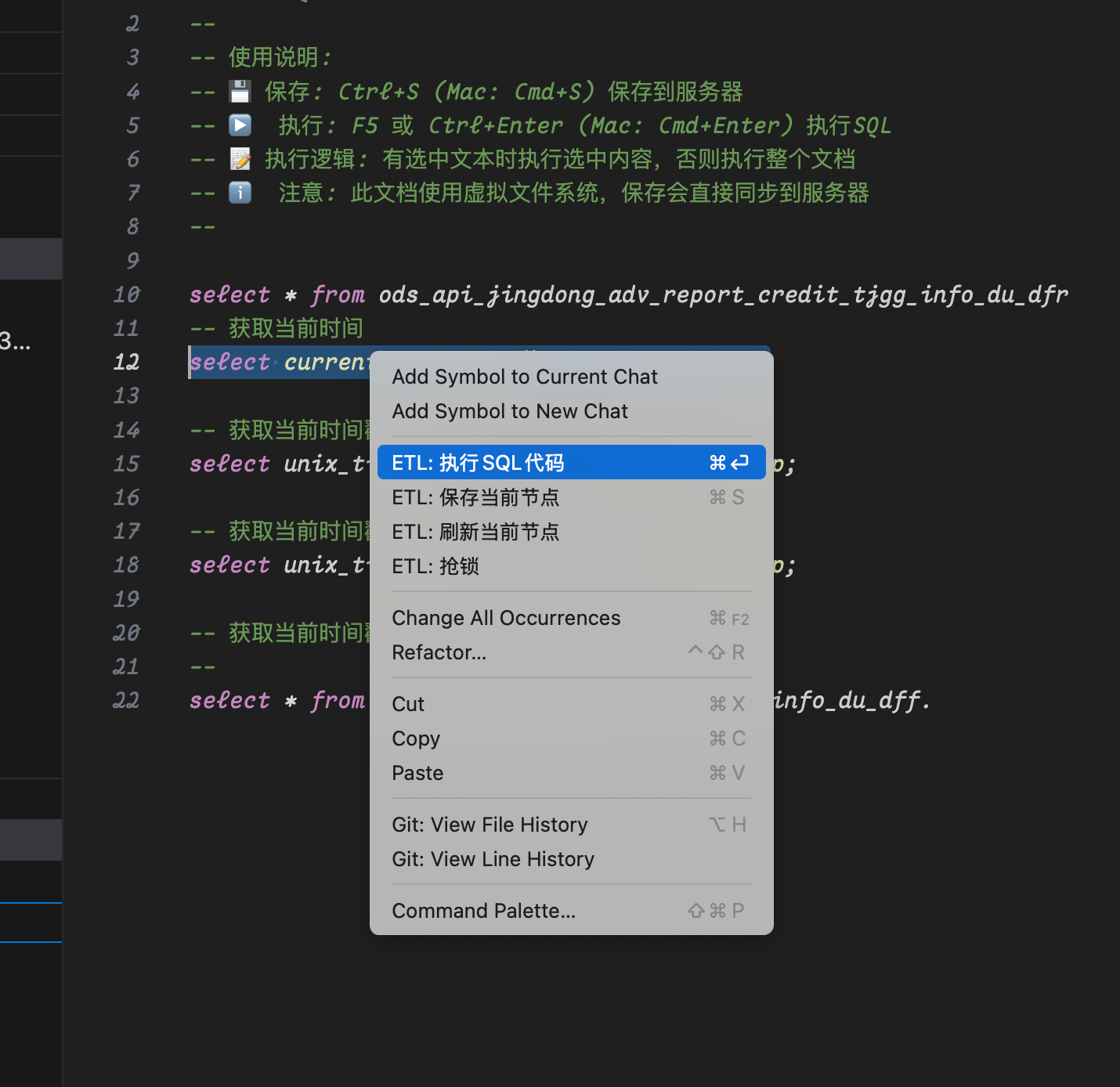Choose Cut from the context menu
Screen dimensions: 1120x1087
[x=572, y=704]
